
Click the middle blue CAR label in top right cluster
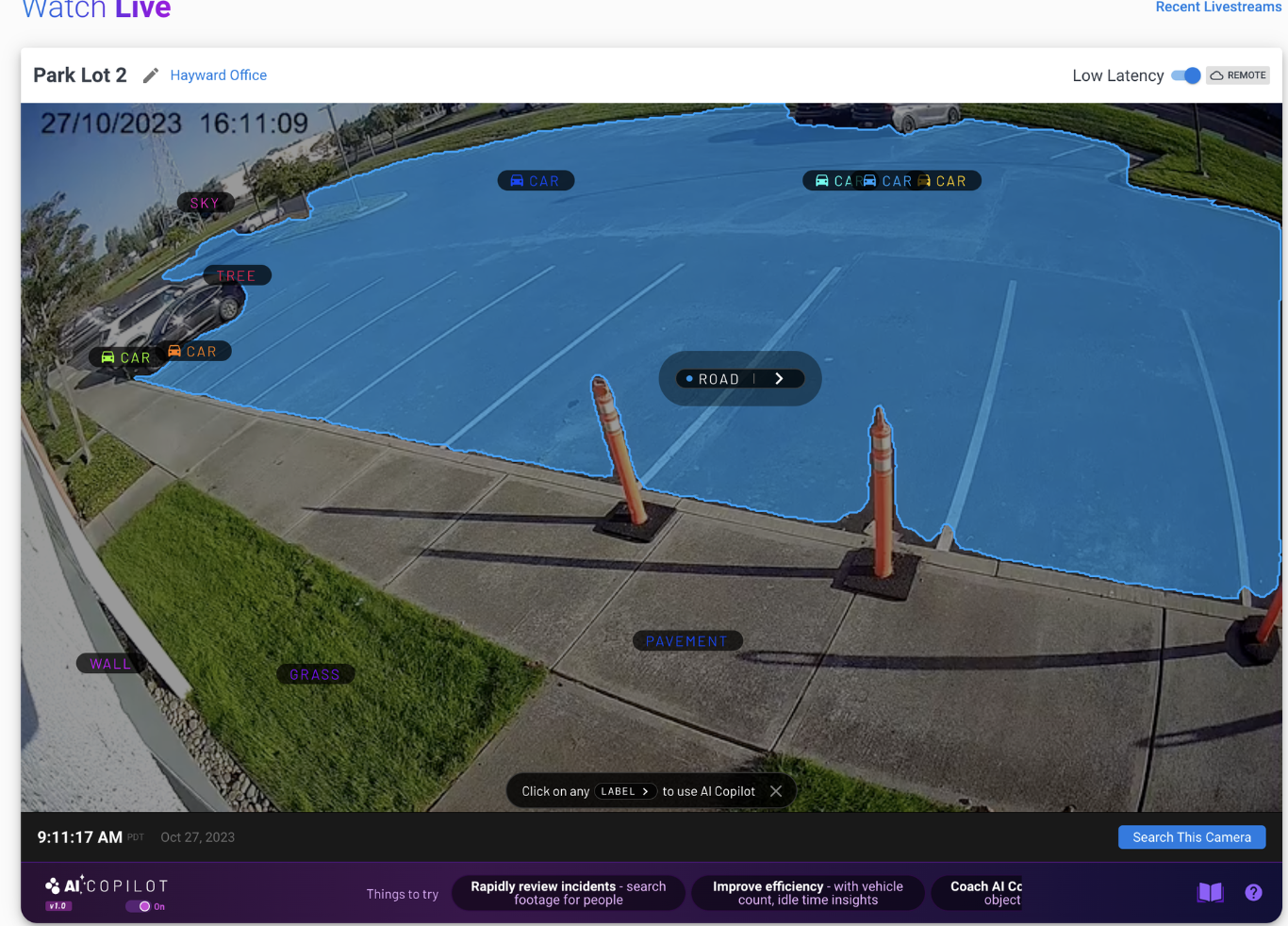888,180
